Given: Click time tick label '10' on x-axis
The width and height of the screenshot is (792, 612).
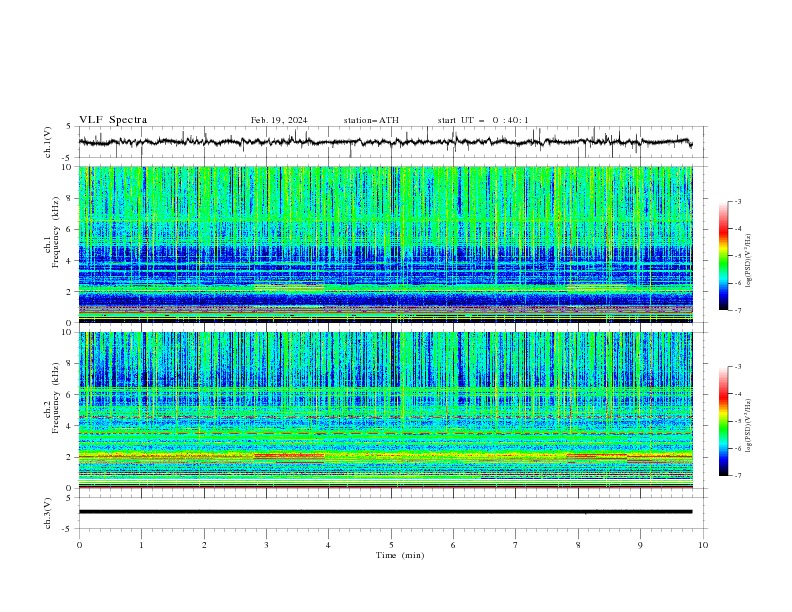Looking at the screenshot, I should click(x=703, y=545).
